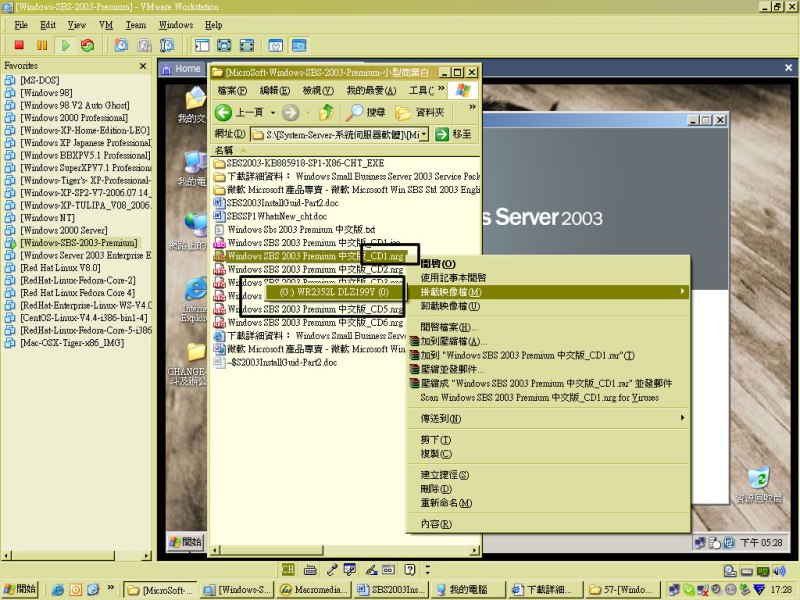Click the green Power On play button
800x600 pixels.
pos(65,45)
